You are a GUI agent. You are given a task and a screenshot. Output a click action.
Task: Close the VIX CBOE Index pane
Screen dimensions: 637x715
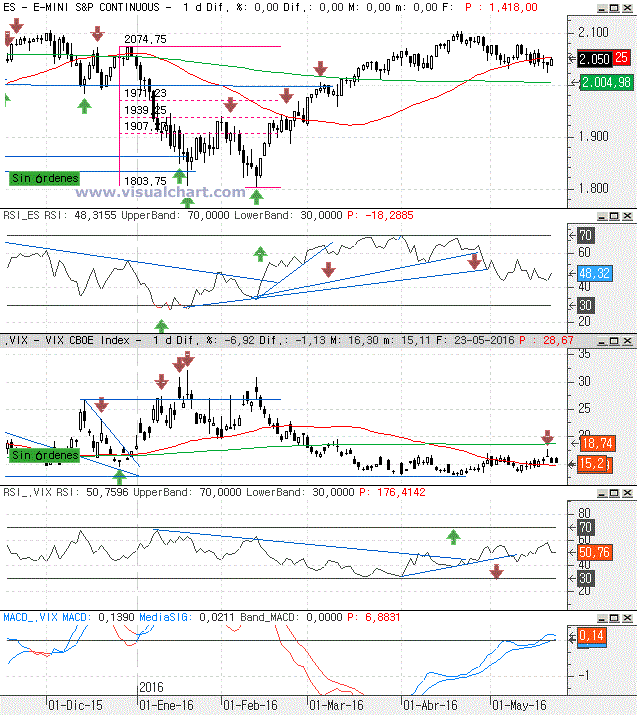coord(627,341)
